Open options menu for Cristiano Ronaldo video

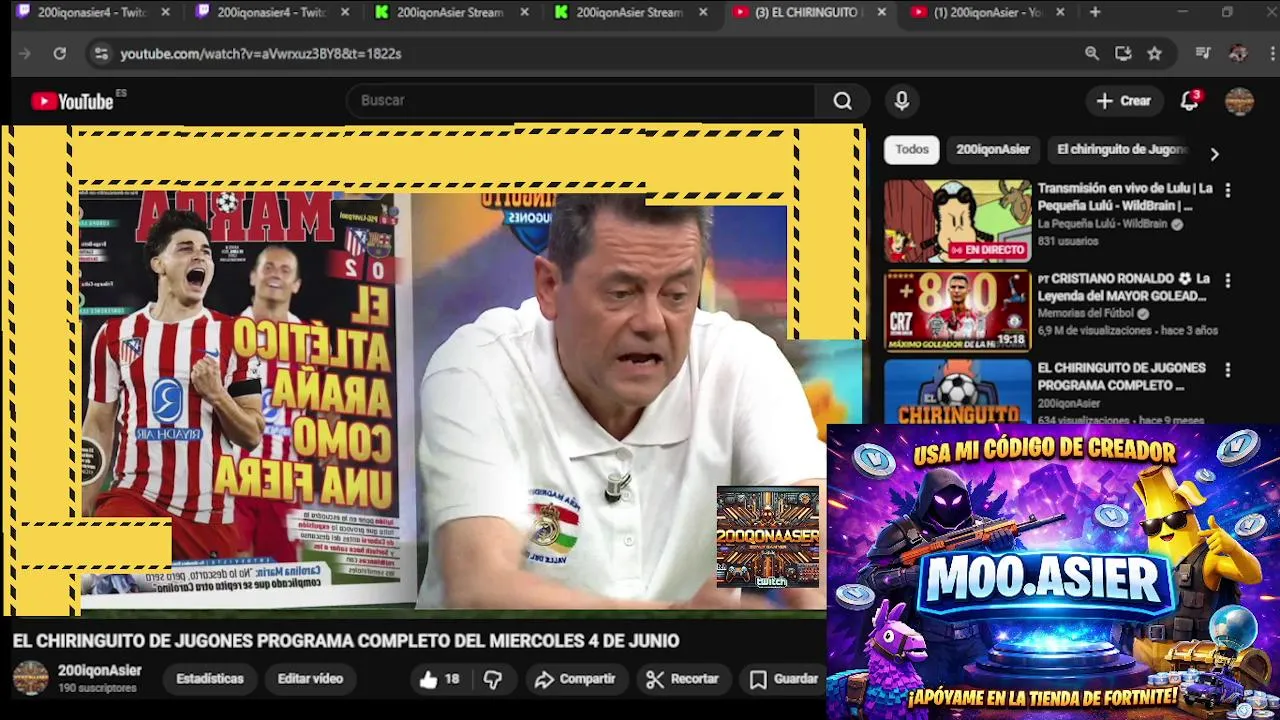[1228, 280]
